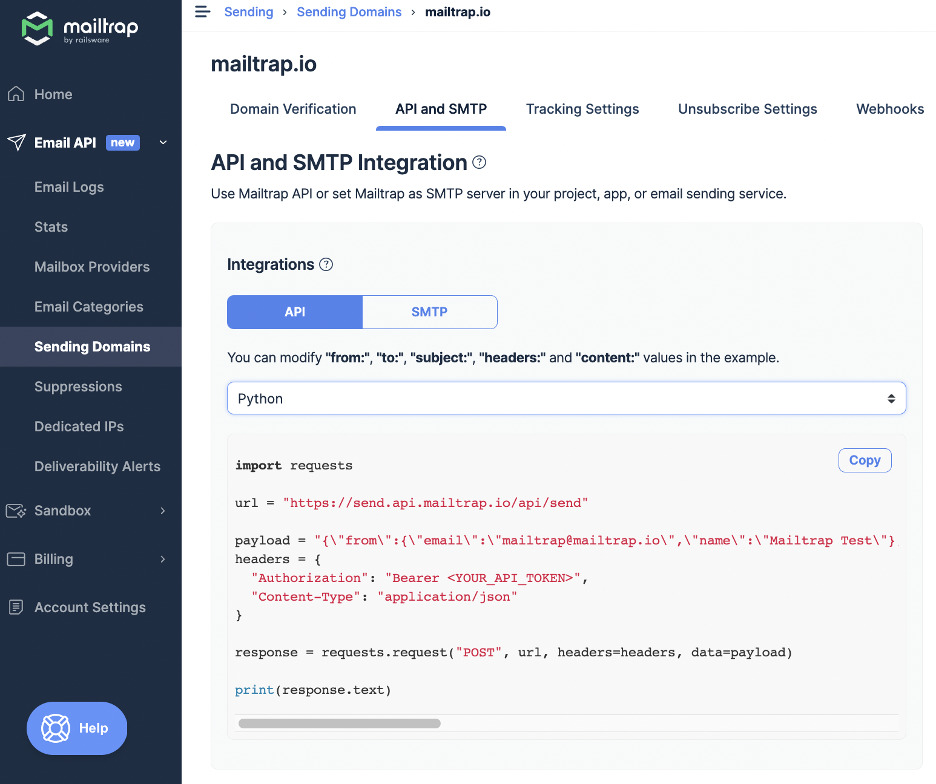The height and width of the screenshot is (784, 936).
Task: Open help icon beside API and SMTP Integration
Action: (x=479, y=163)
